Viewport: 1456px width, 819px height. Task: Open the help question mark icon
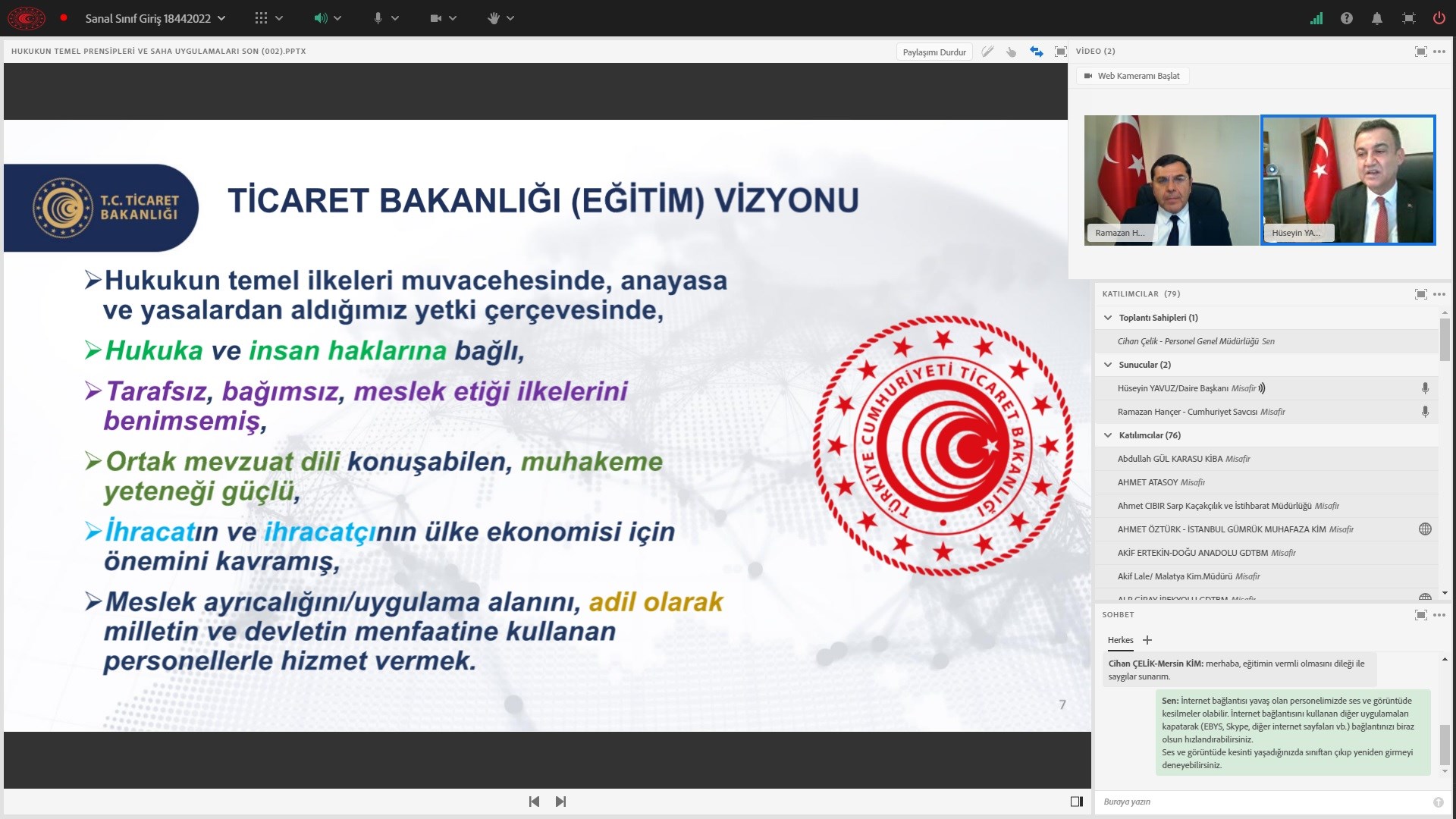pyautogui.click(x=1347, y=18)
